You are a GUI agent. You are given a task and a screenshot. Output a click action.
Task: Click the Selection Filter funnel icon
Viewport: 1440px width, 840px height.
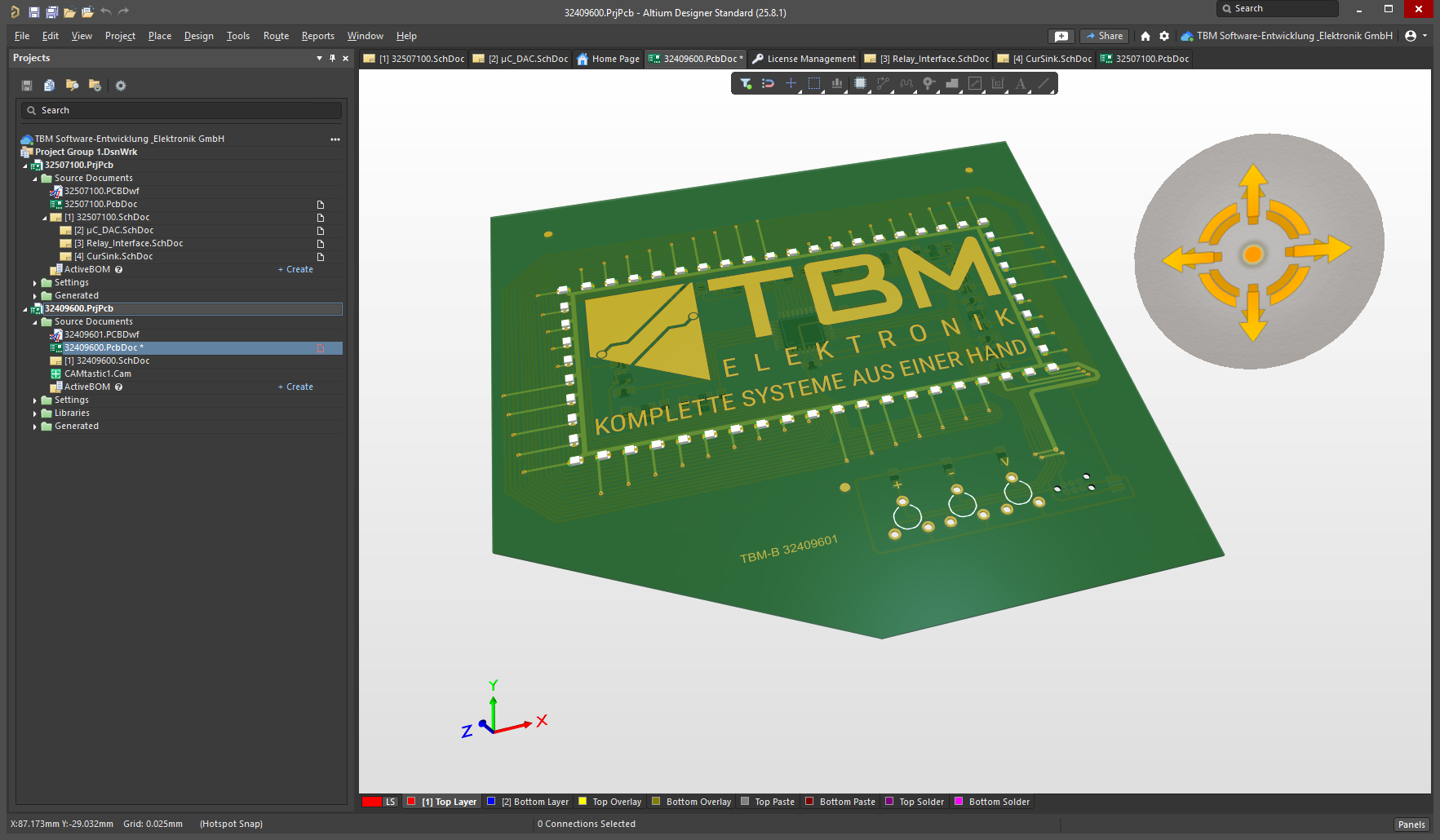pos(745,83)
